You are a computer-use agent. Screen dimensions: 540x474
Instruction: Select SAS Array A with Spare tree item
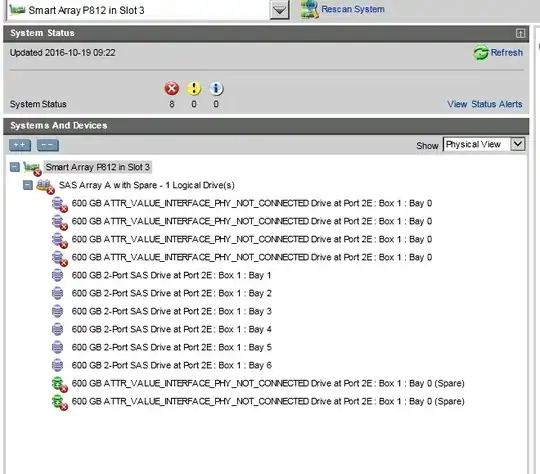point(147,185)
